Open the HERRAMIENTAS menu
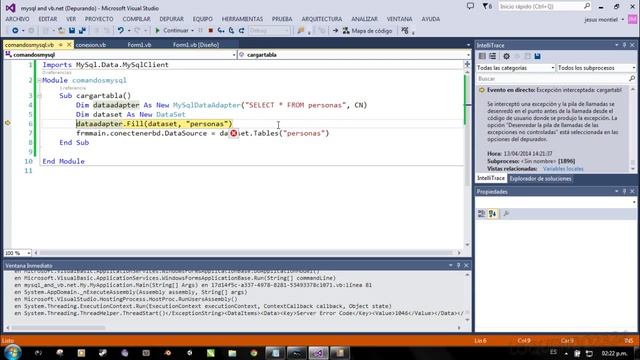 pyautogui.click(x=242, y=19)
